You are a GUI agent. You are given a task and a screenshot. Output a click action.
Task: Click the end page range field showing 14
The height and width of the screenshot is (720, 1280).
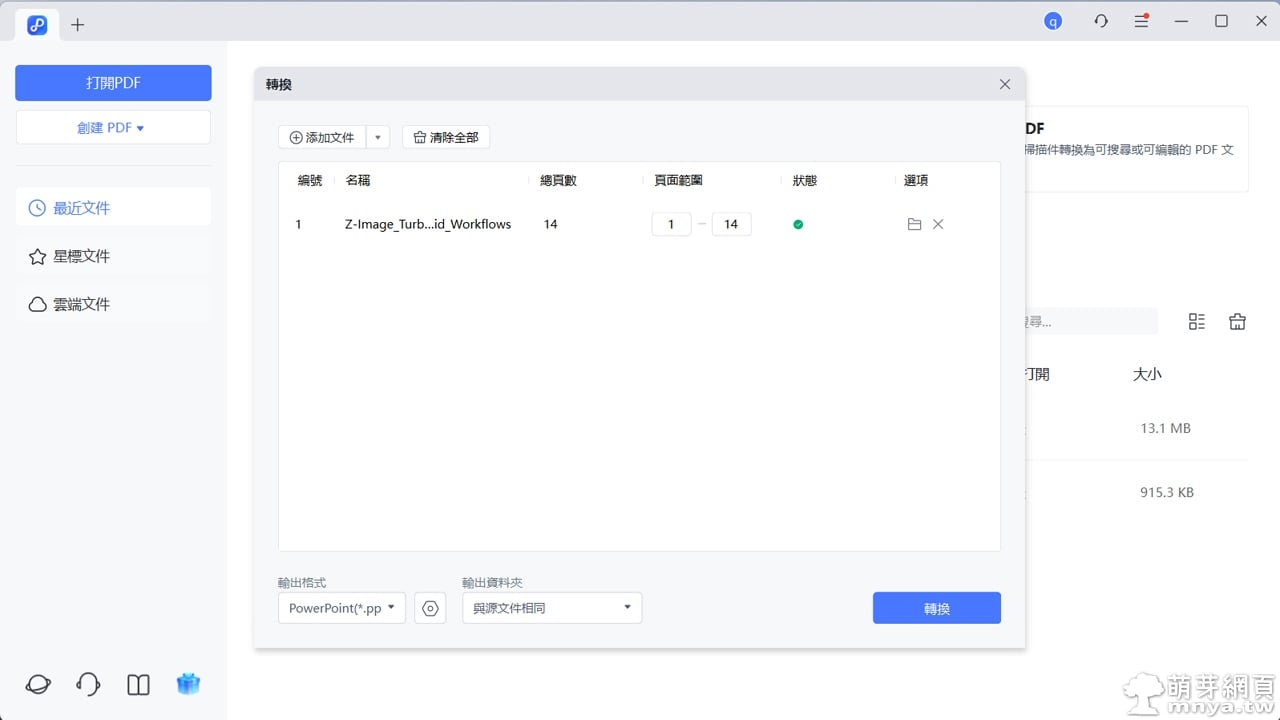point(731,224)
